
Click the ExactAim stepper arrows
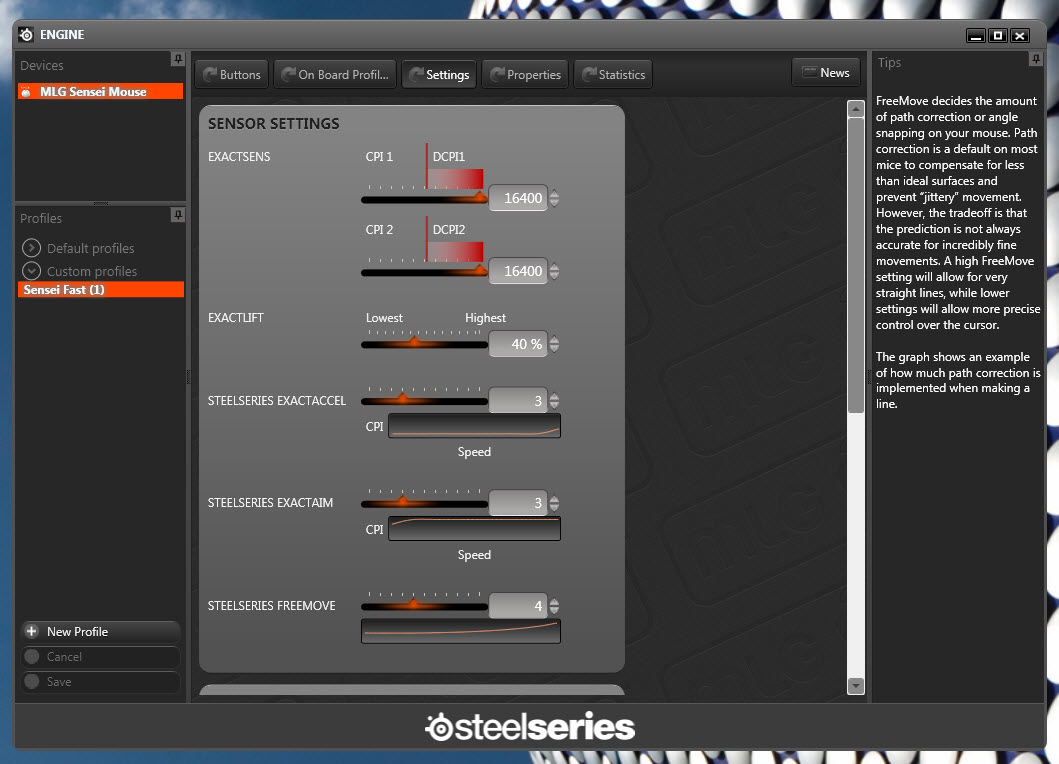pos(554,503)
